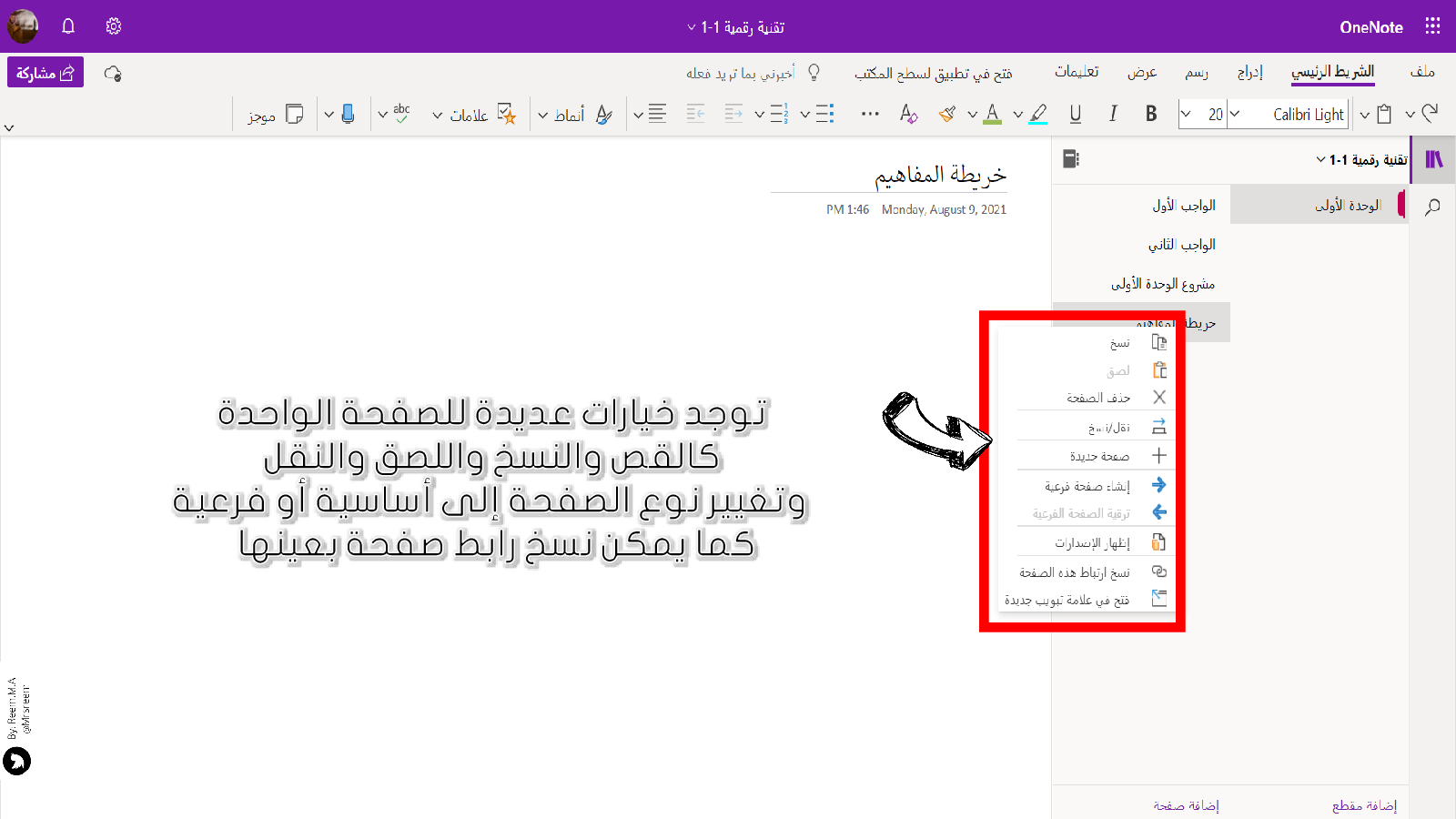Toggle underline formatting
This screenshot has height=819, width=1456.
tap(1075, 114)
